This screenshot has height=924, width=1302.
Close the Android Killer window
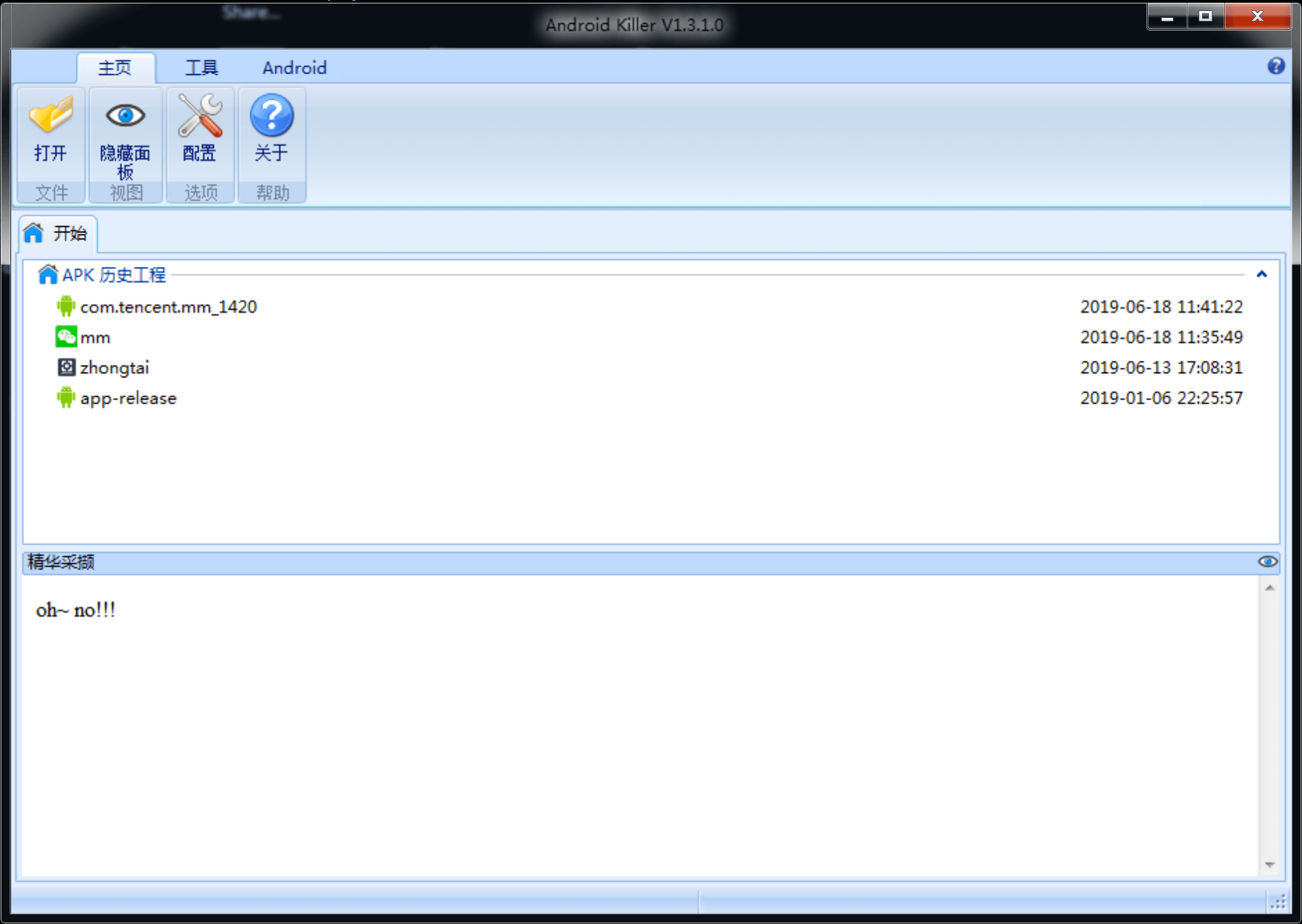click(1257, 16)
